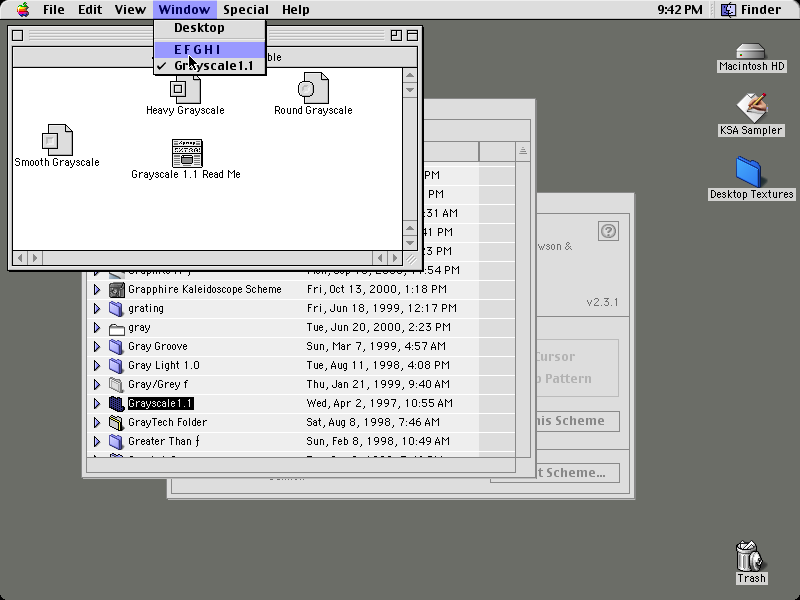The image size is (800, 600).
Task: Click the folder icon beside grating
Action: tap(117, 309)
